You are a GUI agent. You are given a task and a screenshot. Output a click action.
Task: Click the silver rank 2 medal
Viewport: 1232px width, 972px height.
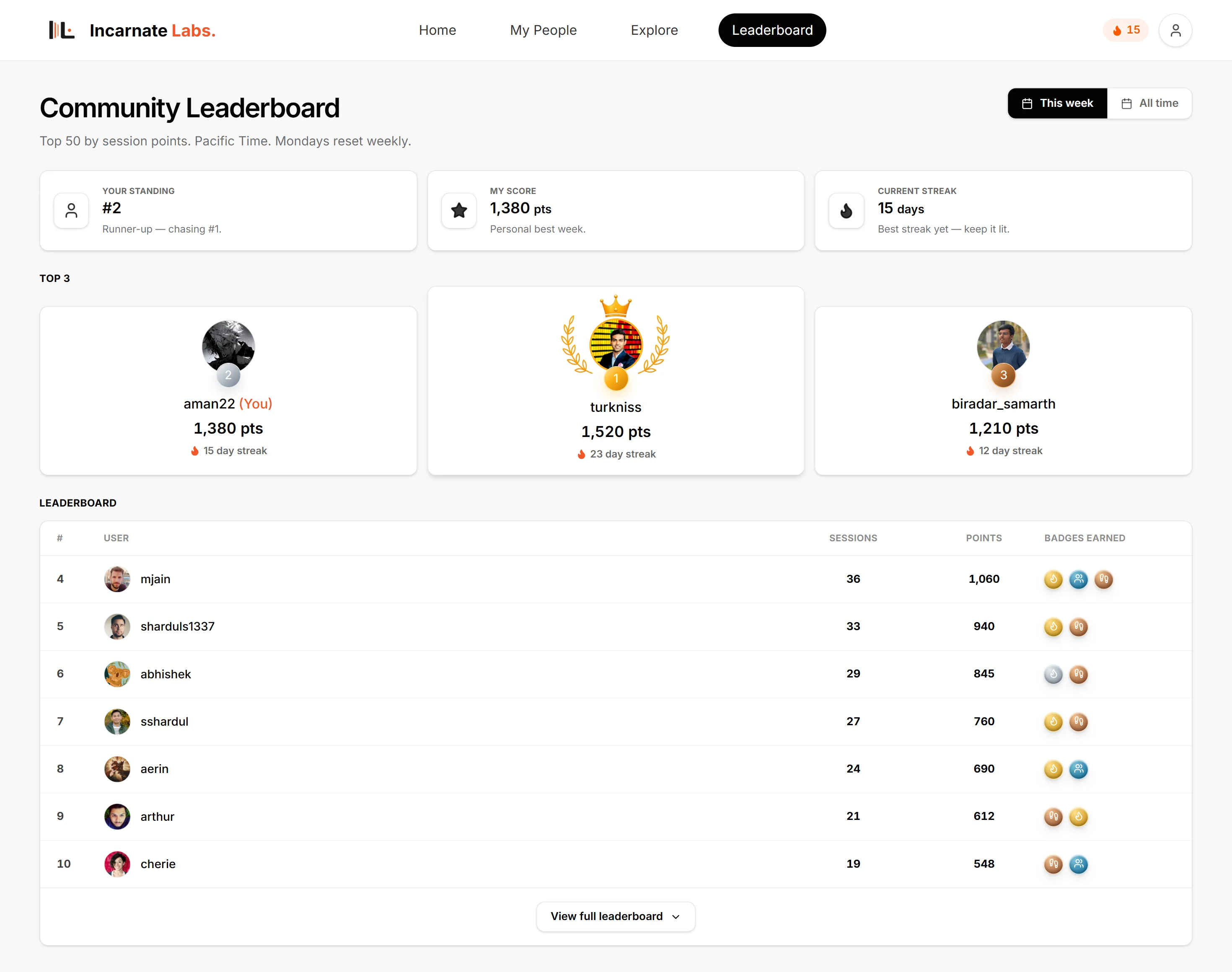[x=228, y=375]
